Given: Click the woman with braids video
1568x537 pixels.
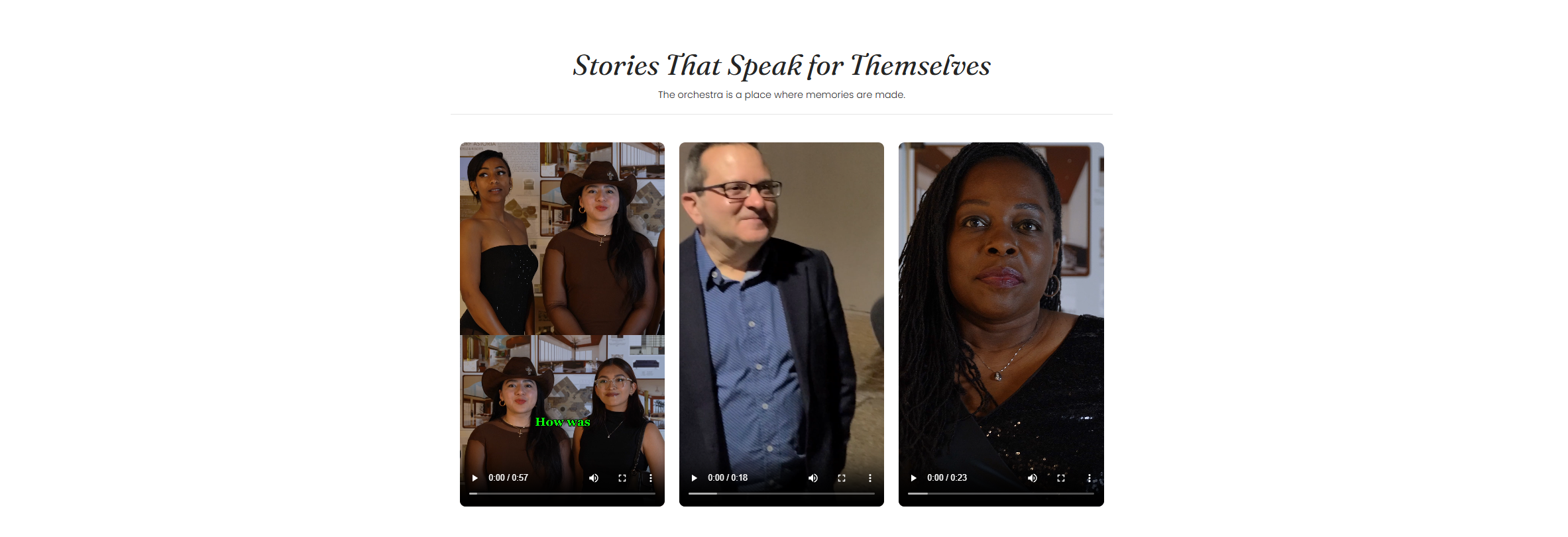Looking at the screenshot, I should click(x=1001, y=305).
